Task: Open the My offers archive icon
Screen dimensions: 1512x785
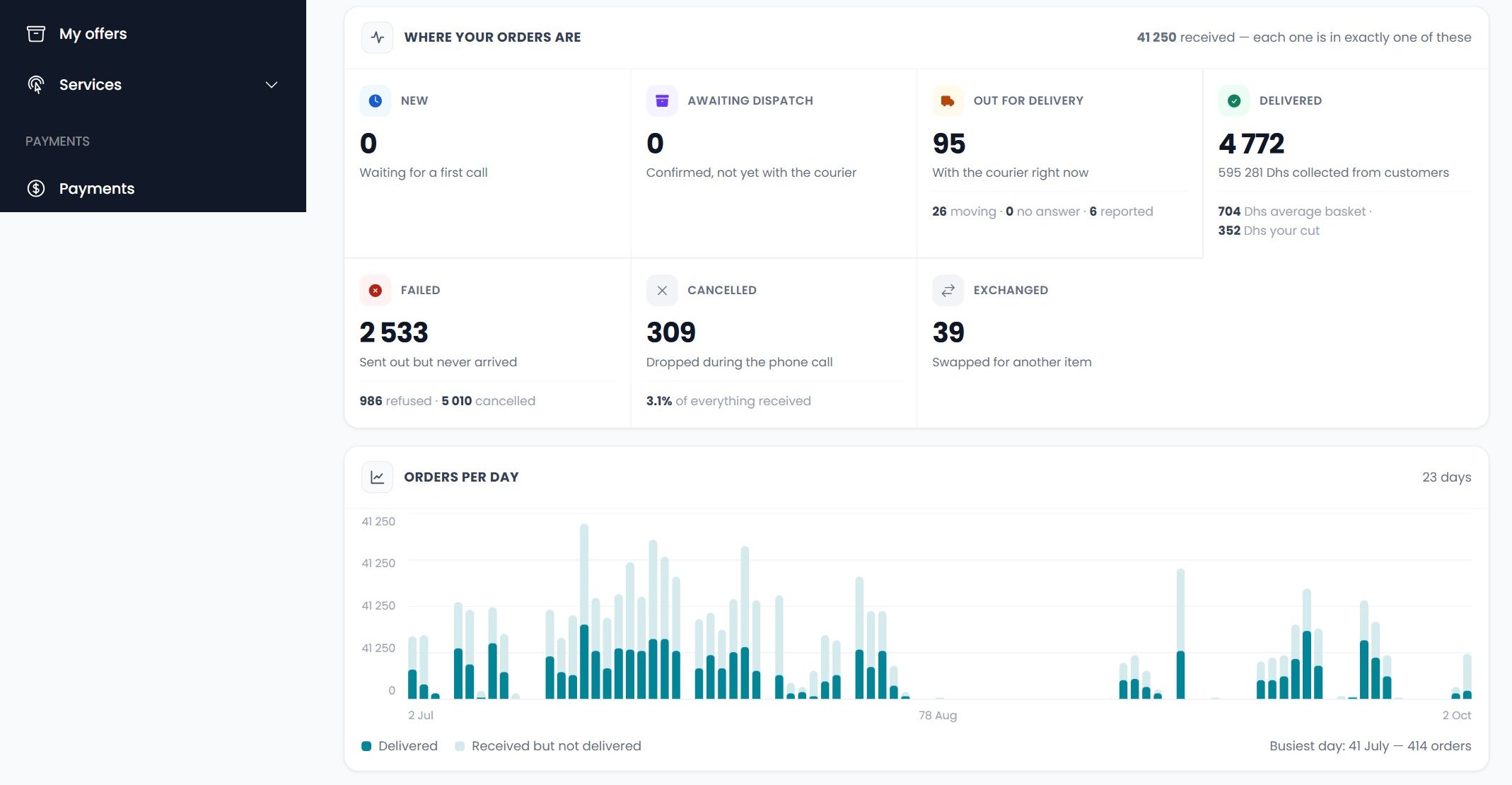Action: (36, 34)
